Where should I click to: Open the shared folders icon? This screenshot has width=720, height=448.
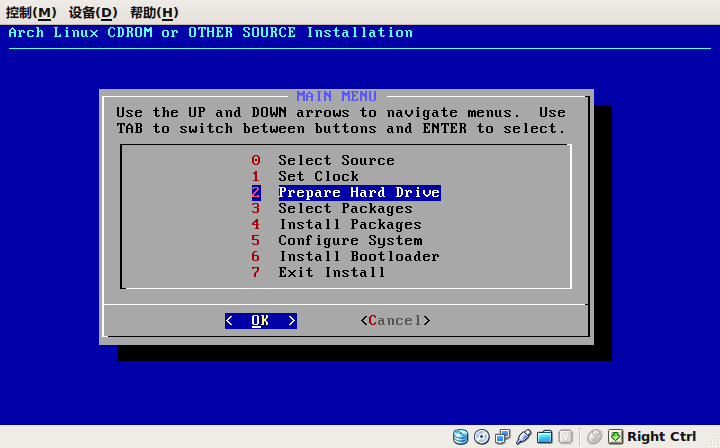545,437
